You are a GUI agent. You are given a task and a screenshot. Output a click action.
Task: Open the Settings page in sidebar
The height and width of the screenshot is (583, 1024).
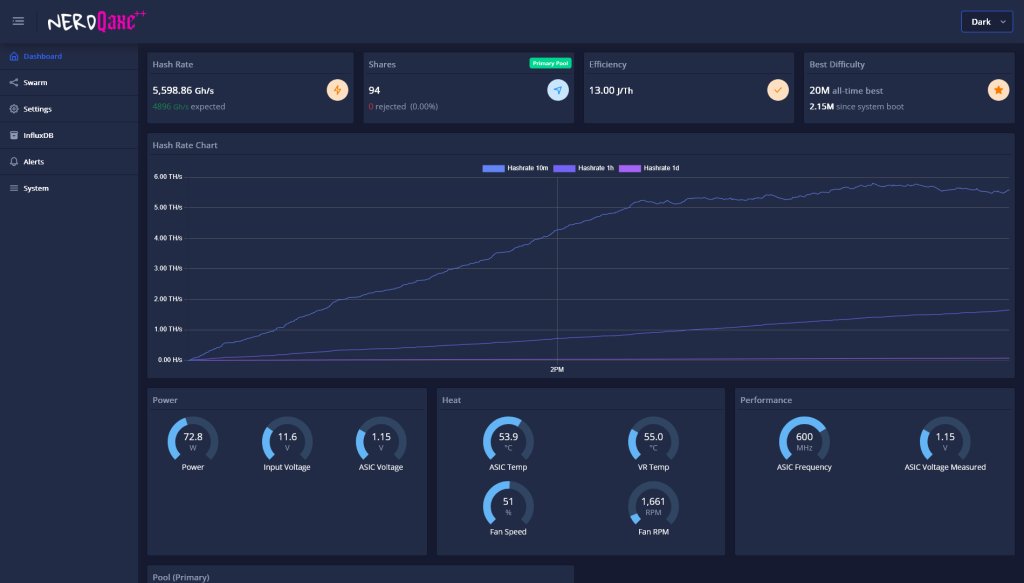pos(37,109)
